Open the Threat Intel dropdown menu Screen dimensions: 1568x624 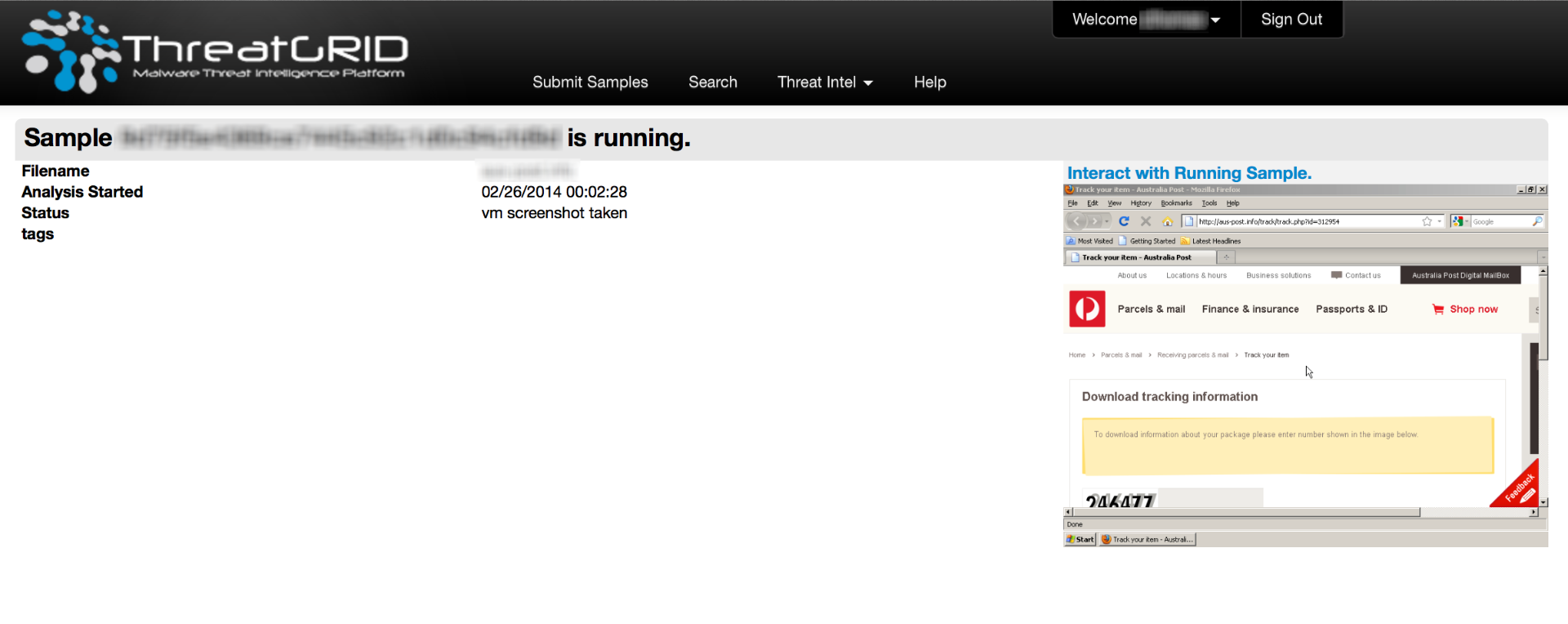(825, 82)
